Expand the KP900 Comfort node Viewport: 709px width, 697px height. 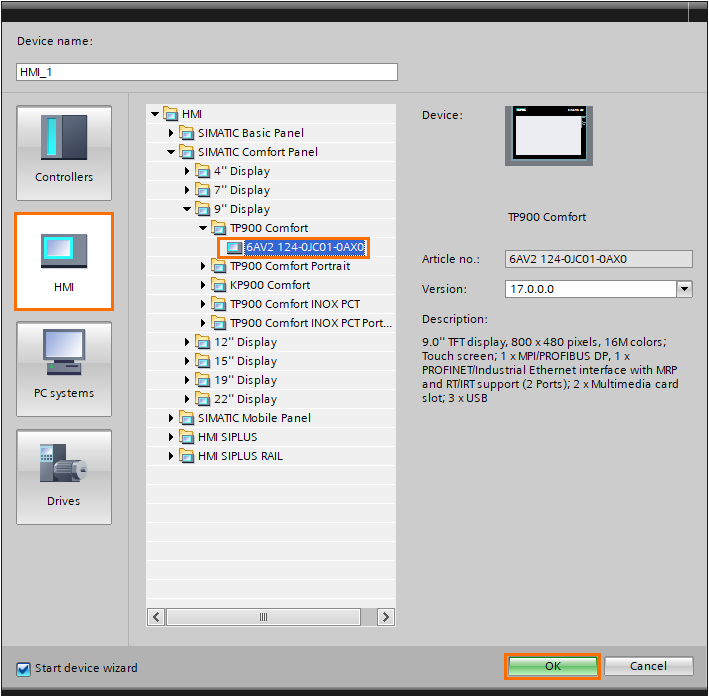203,285
